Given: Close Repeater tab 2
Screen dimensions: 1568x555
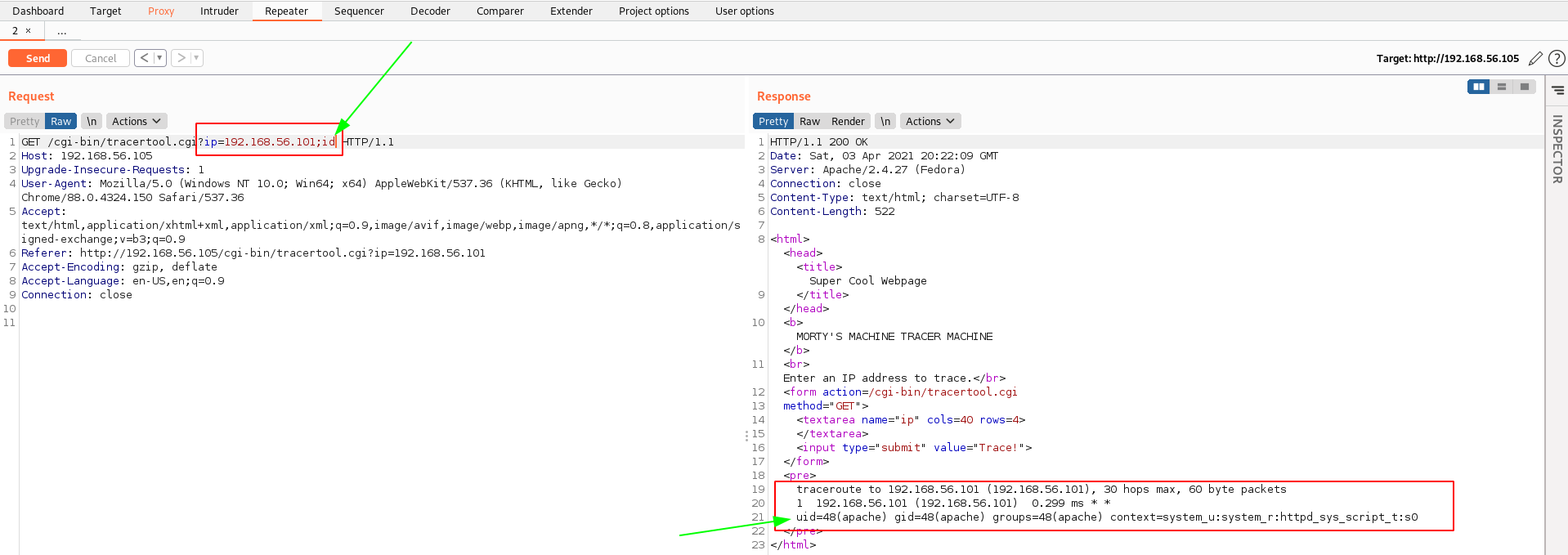Looking at the screenshot, I should pyautogui.click(x=28, y=31).
